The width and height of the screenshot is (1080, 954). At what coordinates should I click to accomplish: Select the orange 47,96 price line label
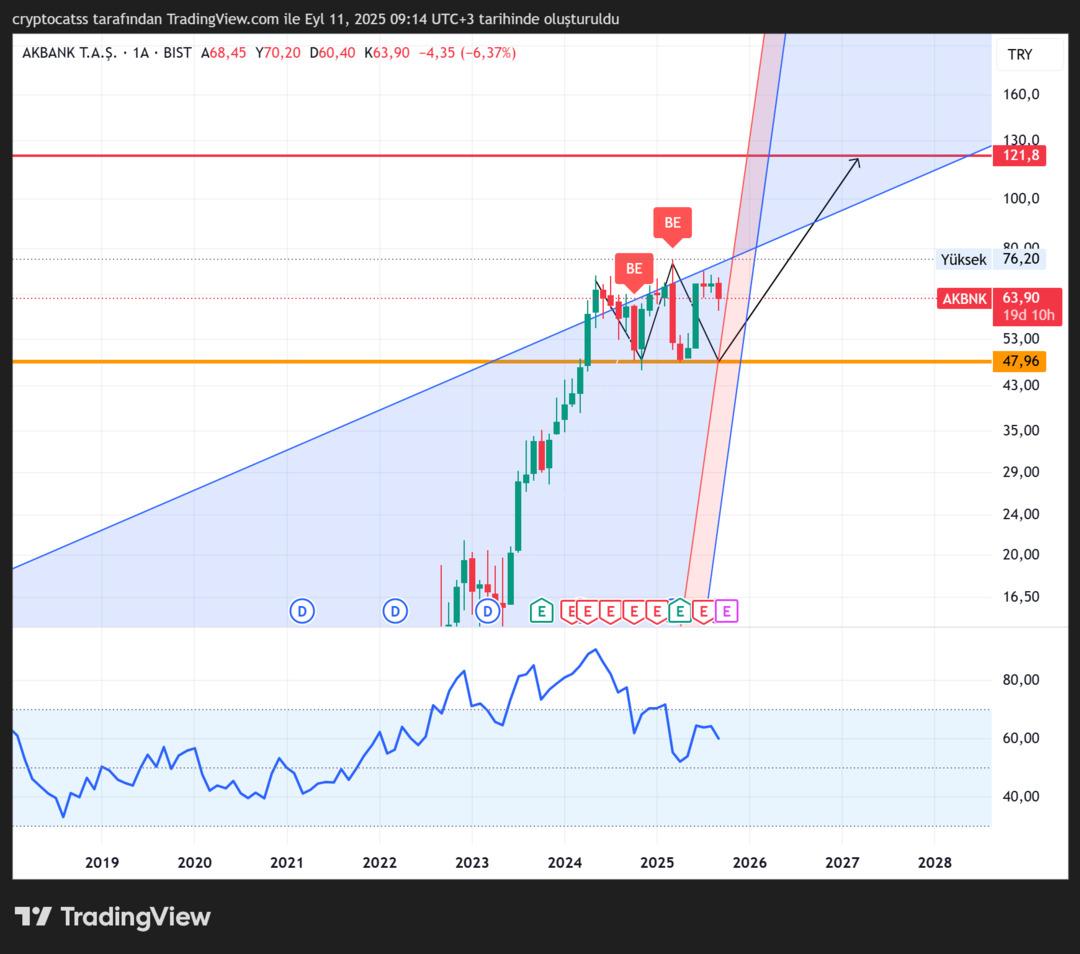click(x=1019, y=361)
